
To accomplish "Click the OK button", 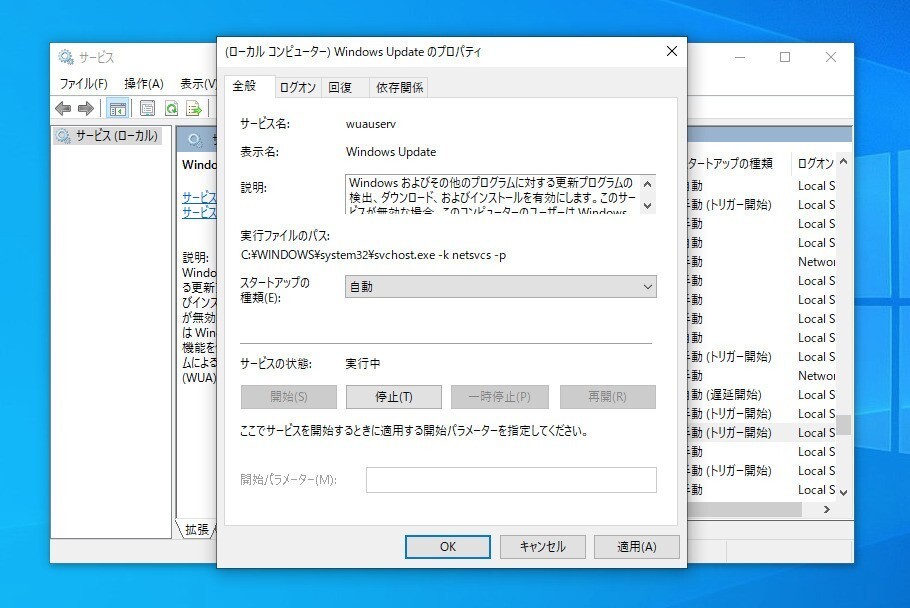I will (x=447, y=547).
